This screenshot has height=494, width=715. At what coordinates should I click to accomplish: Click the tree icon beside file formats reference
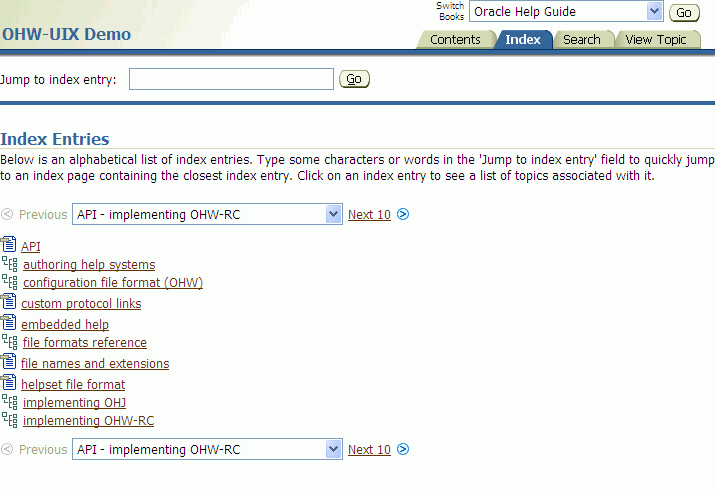click(10, 342)
